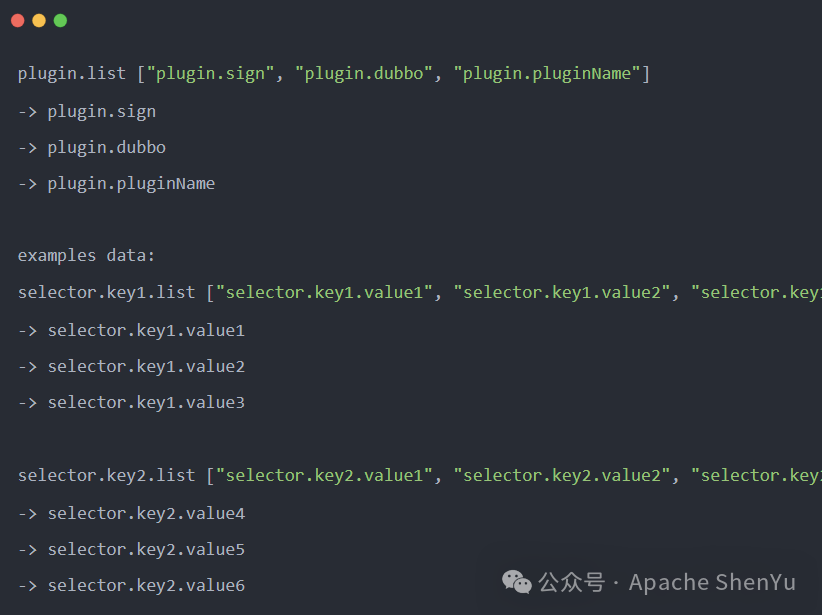Click the 公众号 watermark label
Screen dimensions: 822x615
(x=571, y=582)
